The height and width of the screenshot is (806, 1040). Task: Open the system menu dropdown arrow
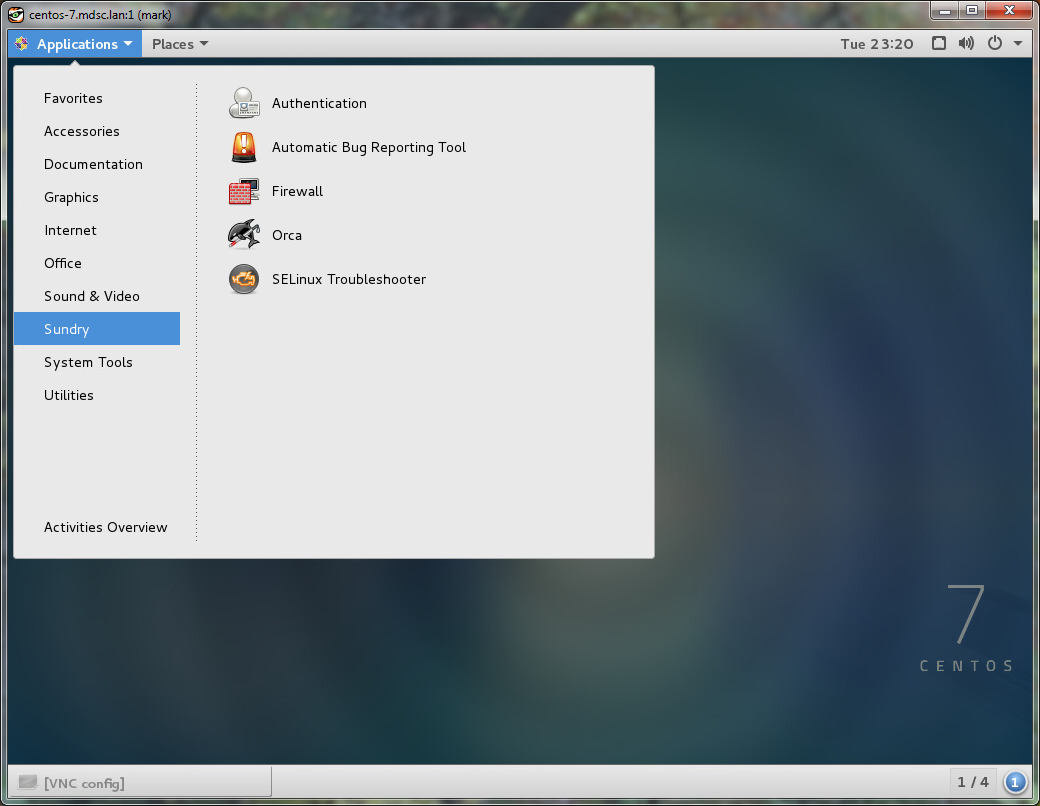1018,44
